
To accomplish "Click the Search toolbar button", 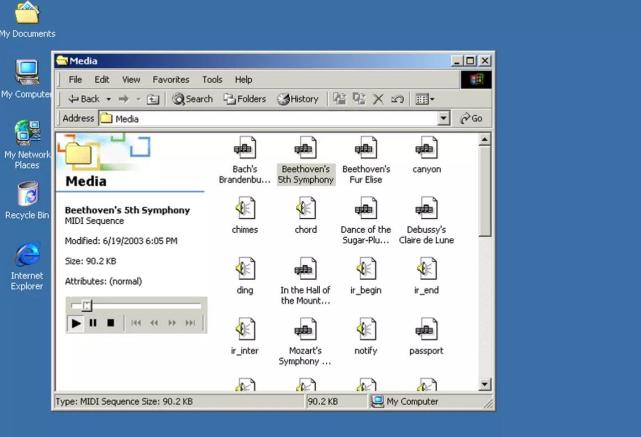I will (192, 99).
